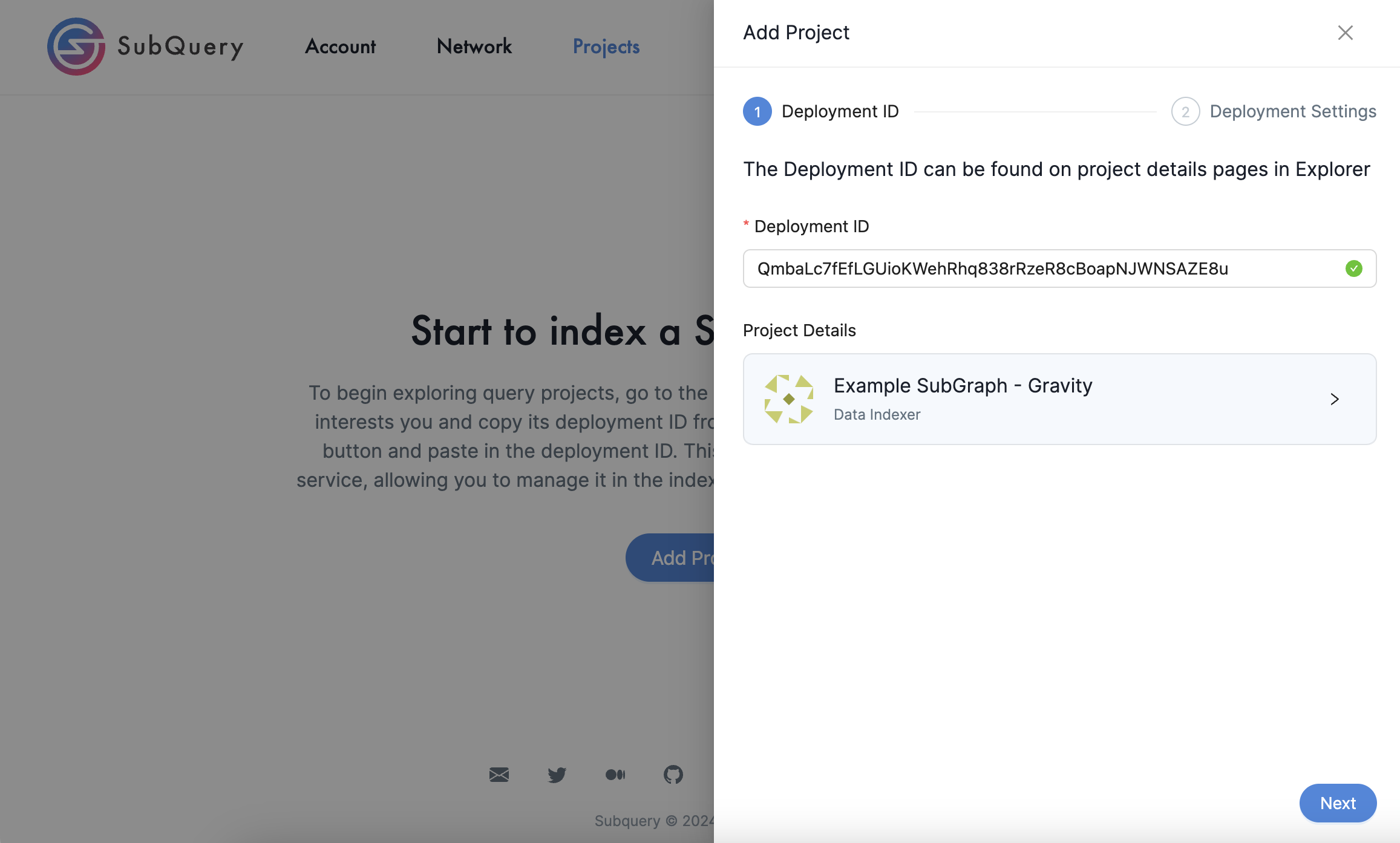The height and width of the screenshot is (843, 1400).
Task: Open the Account menu tab
Action: [x=339, y=47]
